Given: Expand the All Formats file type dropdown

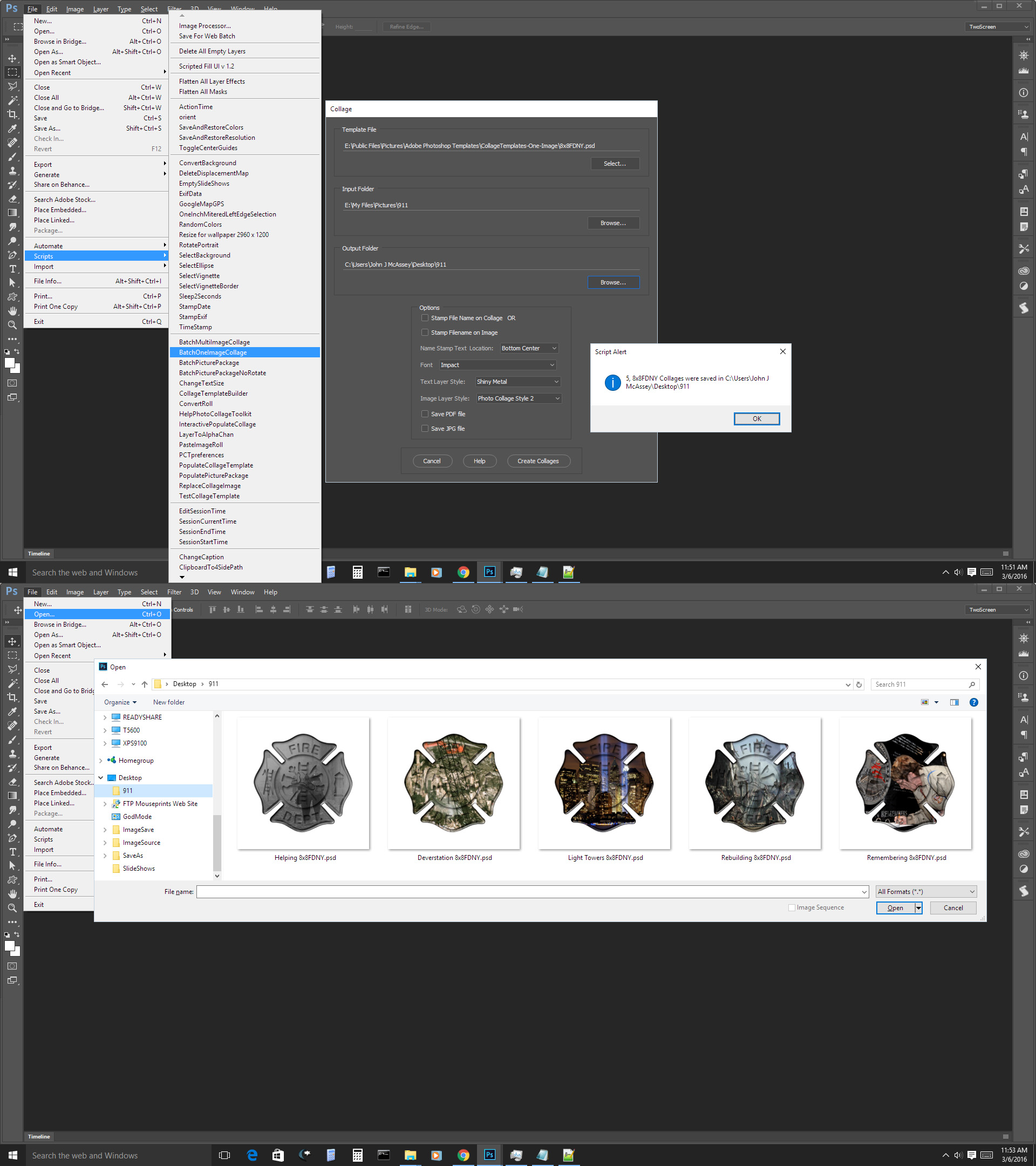Looking at the screenshot, I should pos(926,891).
